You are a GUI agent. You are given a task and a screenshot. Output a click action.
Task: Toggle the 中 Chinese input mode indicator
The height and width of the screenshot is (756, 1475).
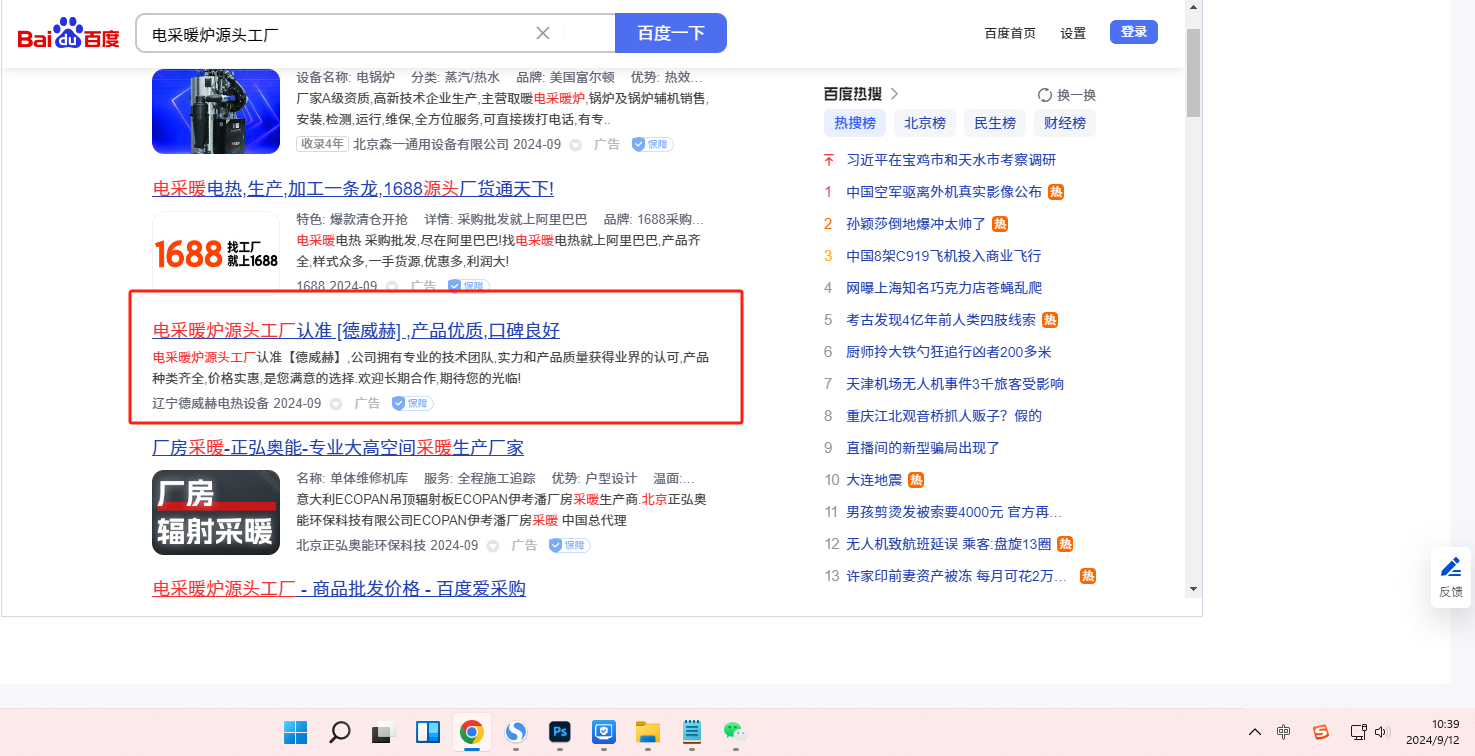1284,732
